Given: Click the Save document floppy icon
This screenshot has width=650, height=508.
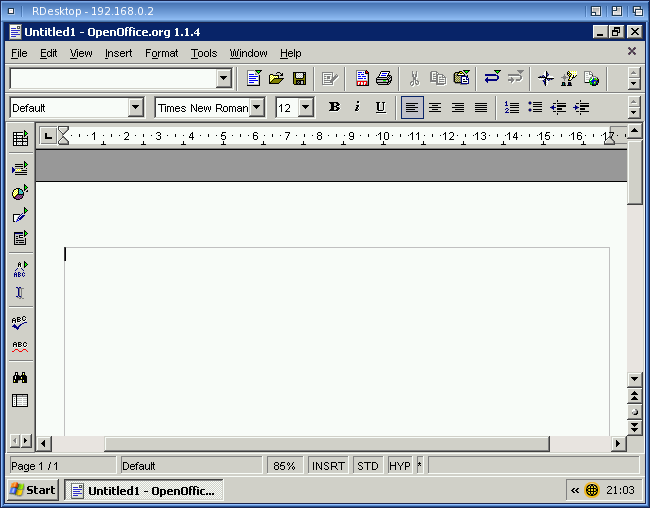Looking at the screenshot, I should pyautogui.click(x=299, y=78).
